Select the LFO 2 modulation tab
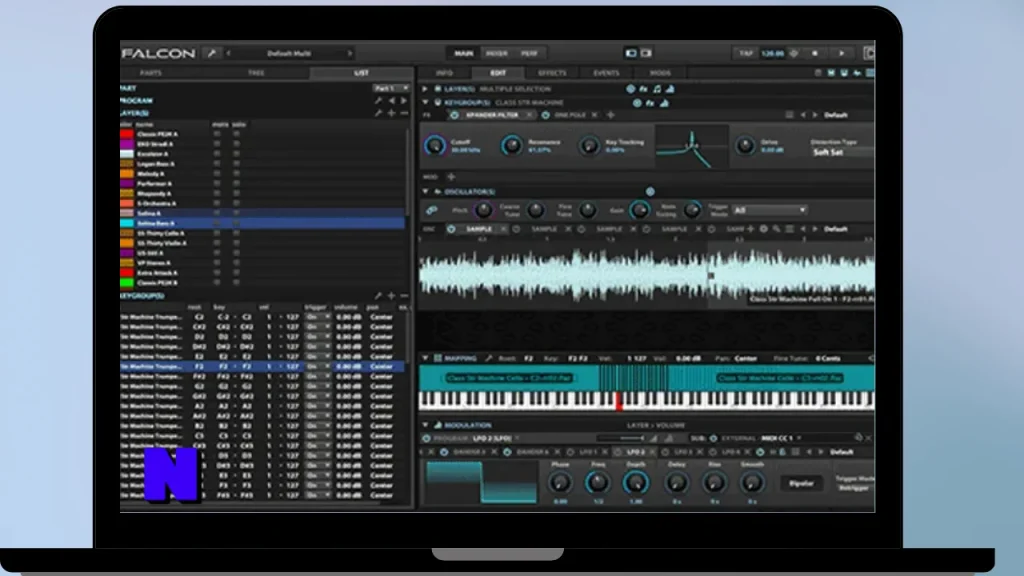The height and width of the screenshot is (576, 1024). pyautogui.click(x=635, y=452)
